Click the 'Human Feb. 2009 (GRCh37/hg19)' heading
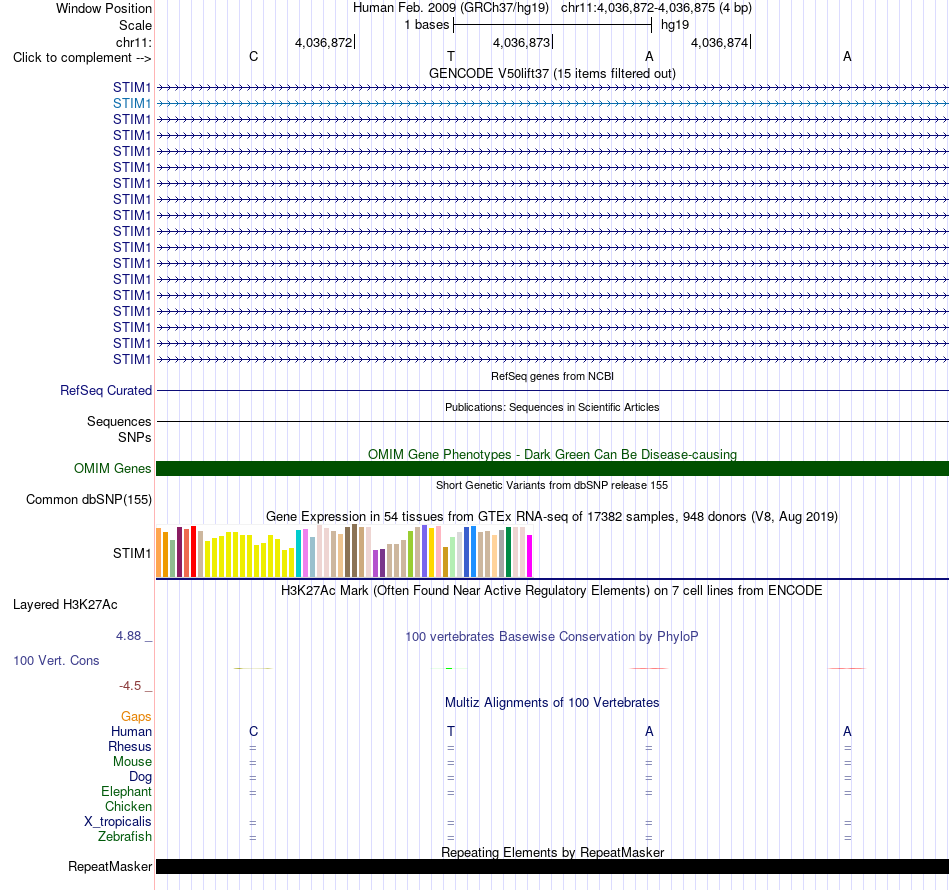The image size is (950, 890). tap(451, 8)
